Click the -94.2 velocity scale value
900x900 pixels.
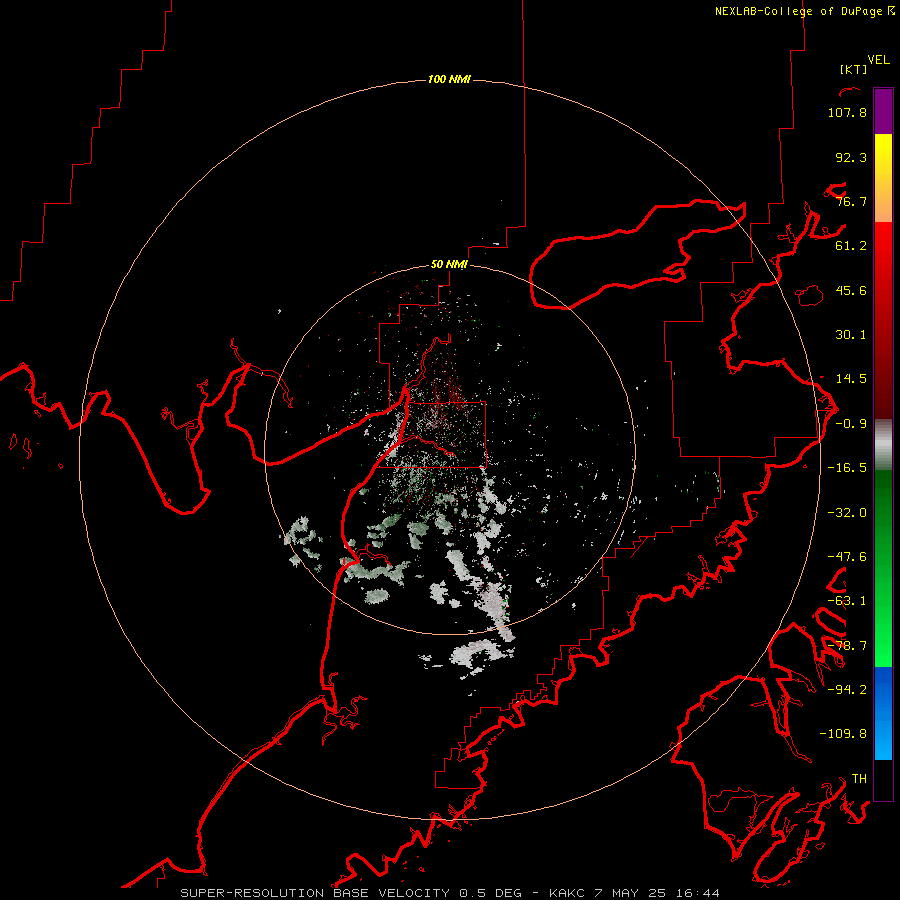click(x=847, y=690)
